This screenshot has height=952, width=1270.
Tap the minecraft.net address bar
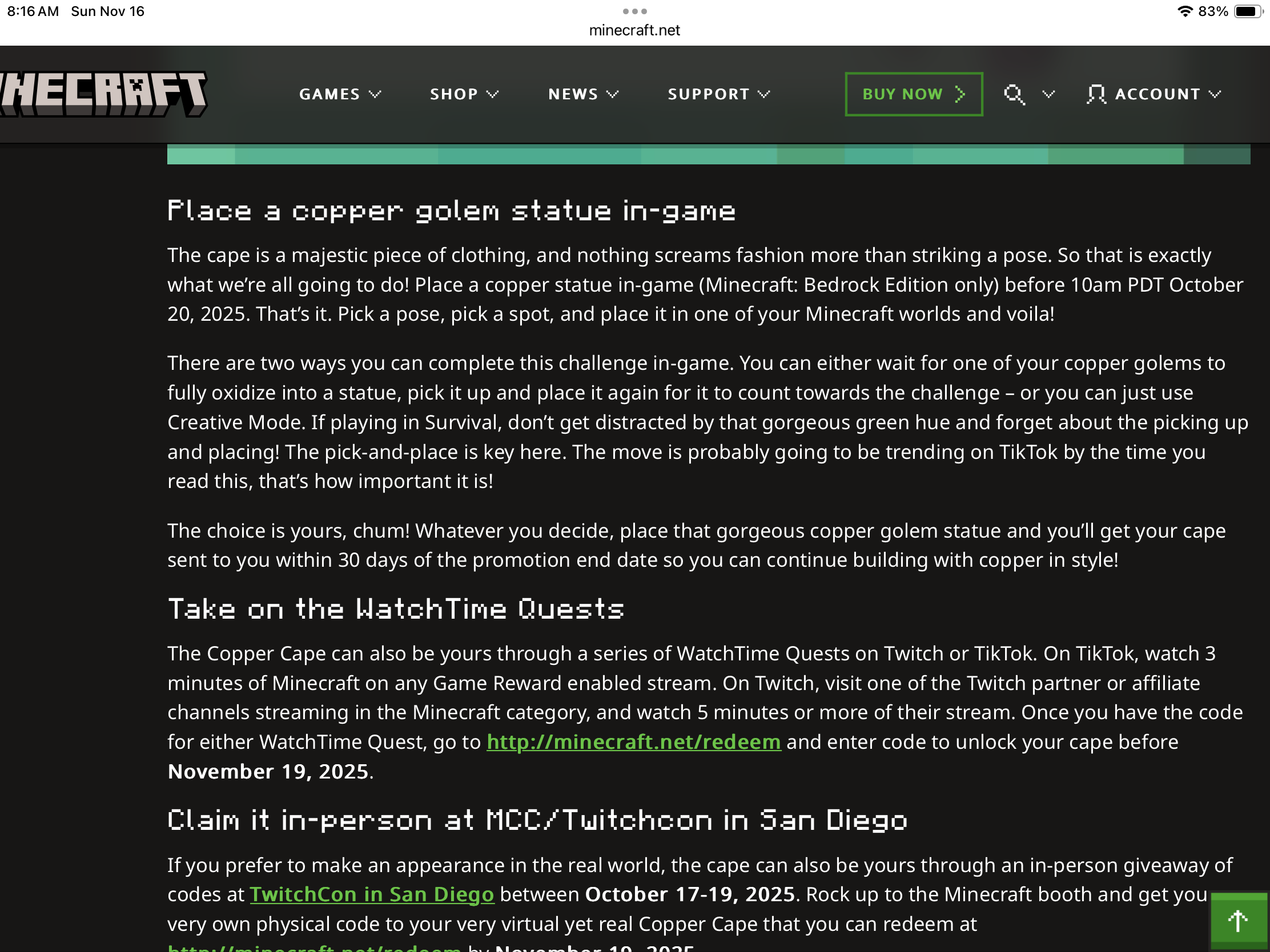tap(634, 30)
